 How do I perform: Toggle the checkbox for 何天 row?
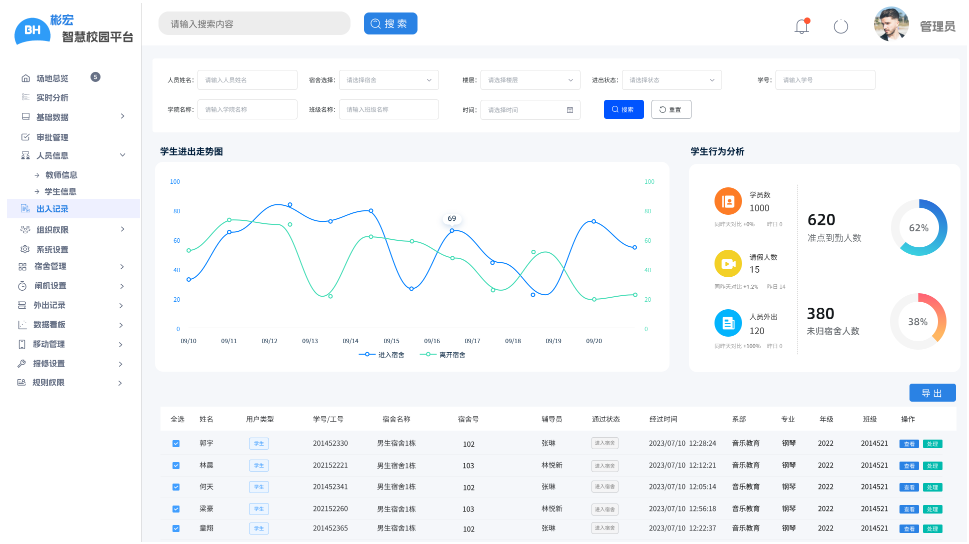point(176,487)
